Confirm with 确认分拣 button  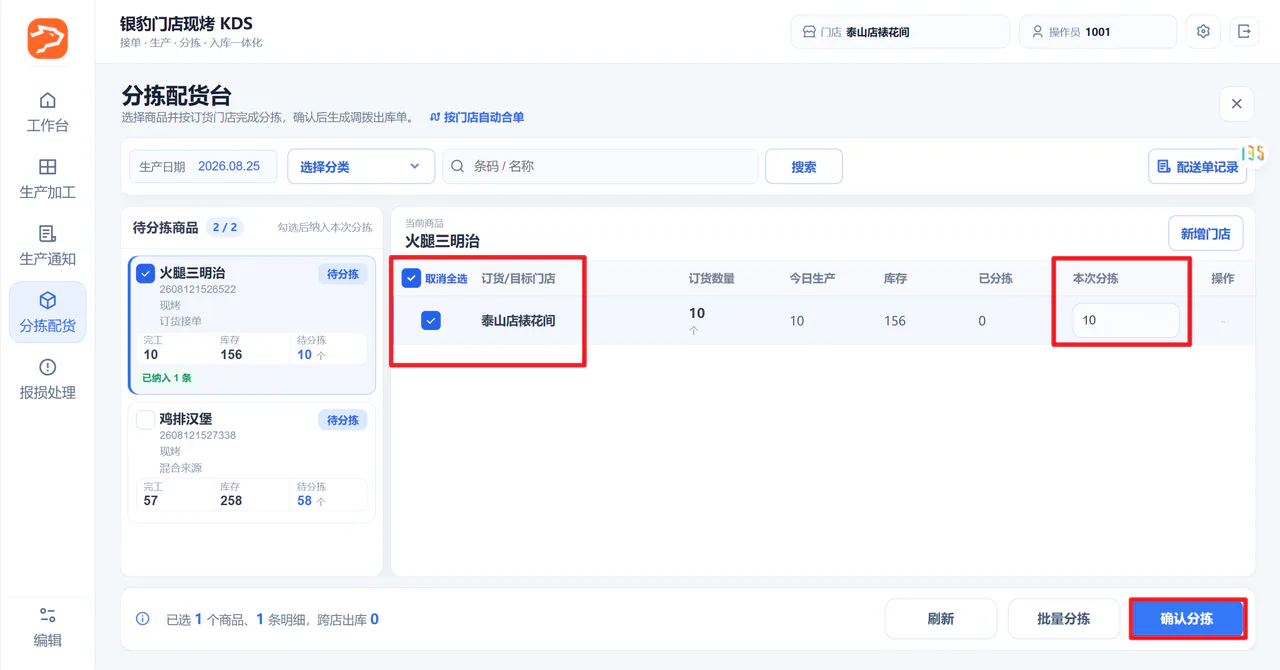[1187, 619]
